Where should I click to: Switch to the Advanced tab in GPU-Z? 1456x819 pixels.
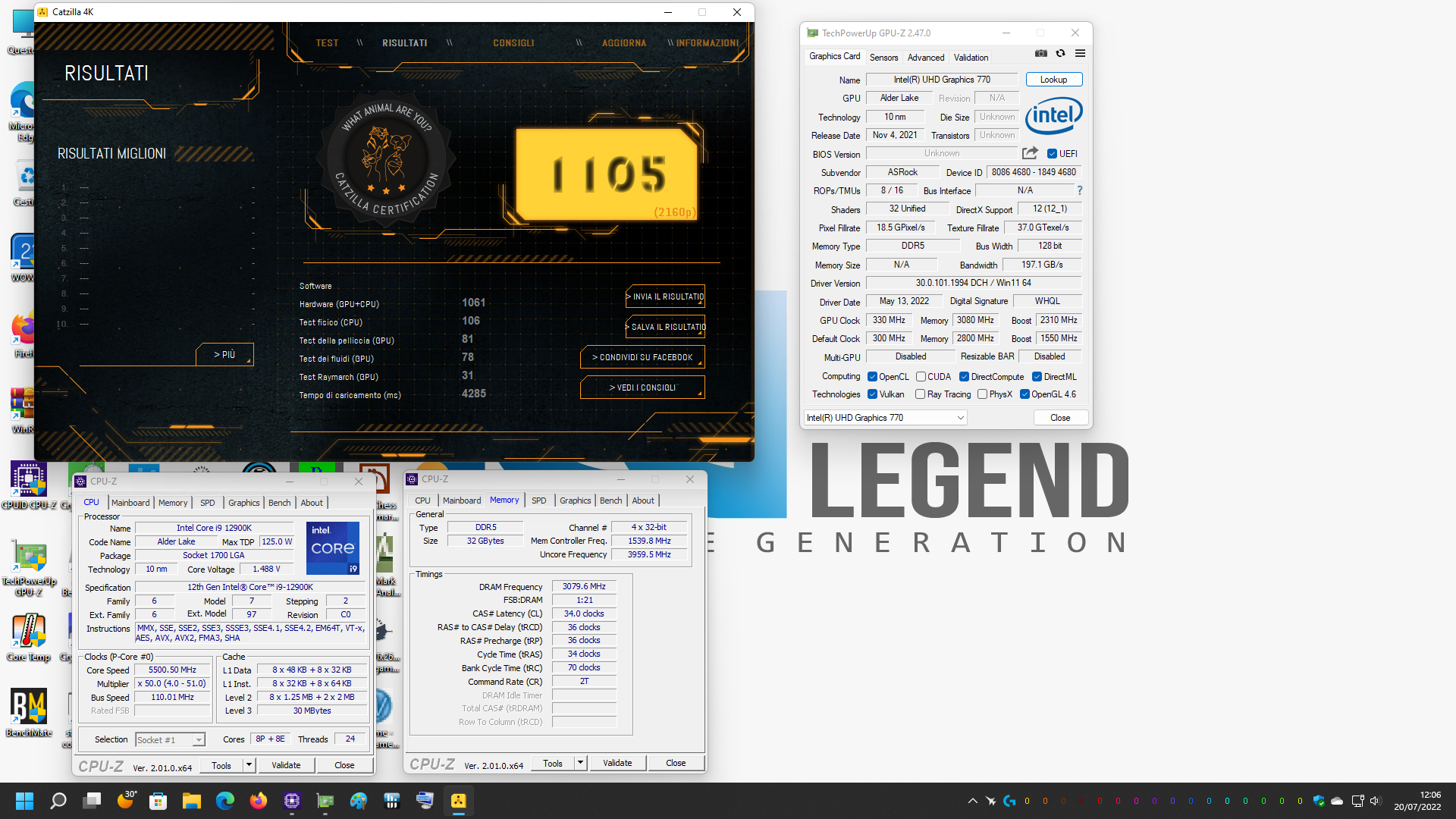(x=926, y=58)
